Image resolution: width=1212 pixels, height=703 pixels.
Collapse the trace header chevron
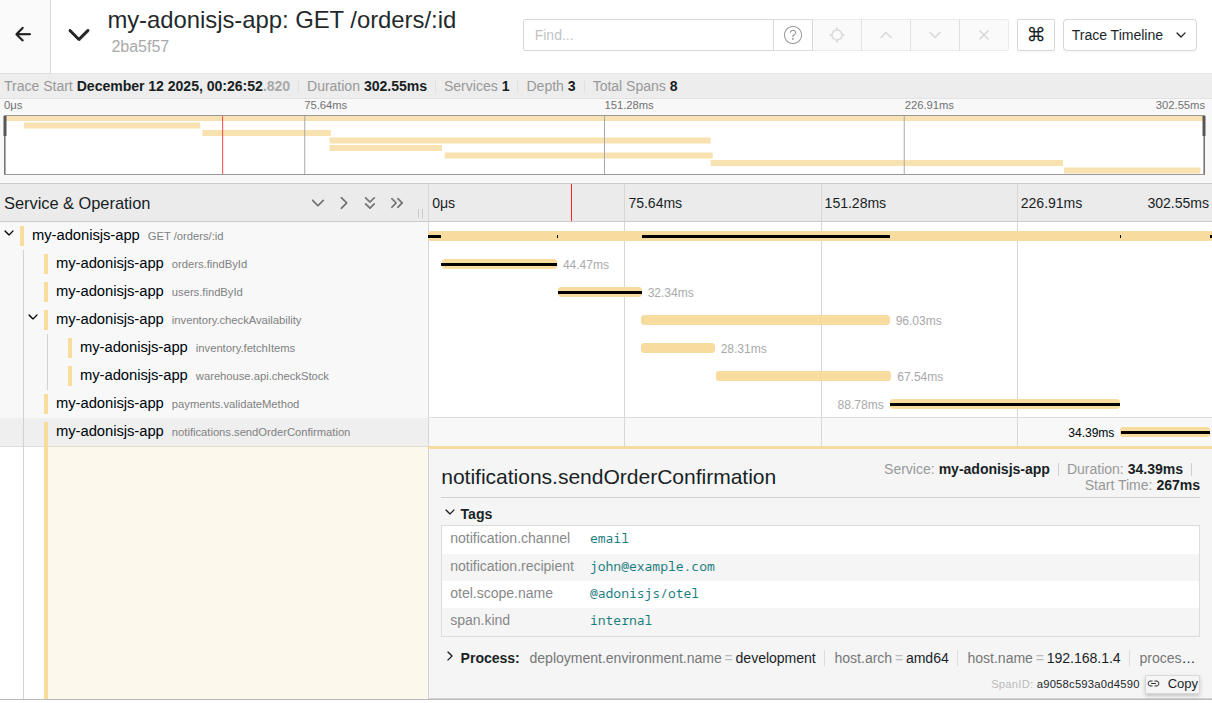pos(79,34)
